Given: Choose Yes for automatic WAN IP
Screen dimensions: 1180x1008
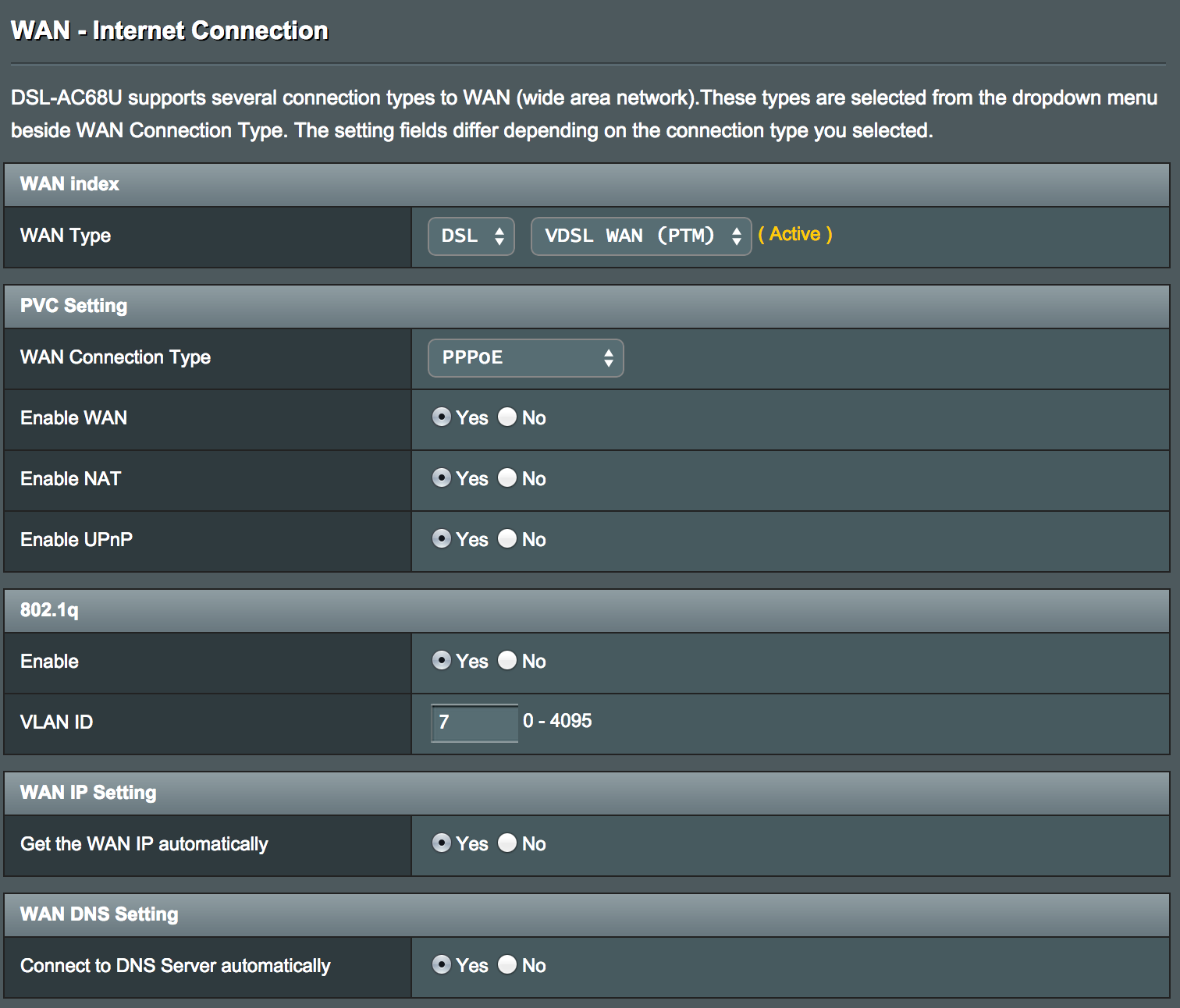Looking at the screenshot, I should click(442, 843).
